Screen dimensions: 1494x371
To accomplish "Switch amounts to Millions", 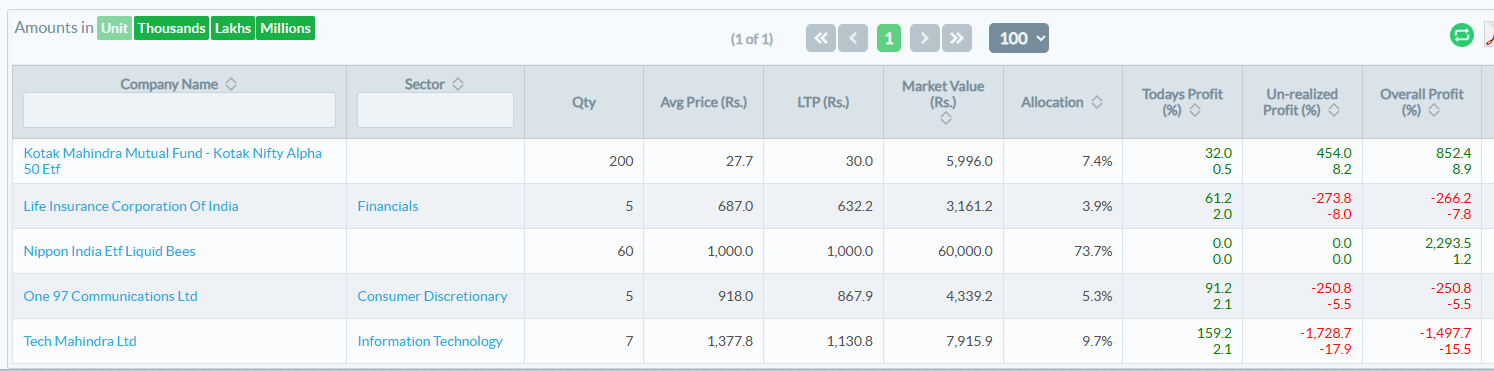I will click(x=285, y=28).
